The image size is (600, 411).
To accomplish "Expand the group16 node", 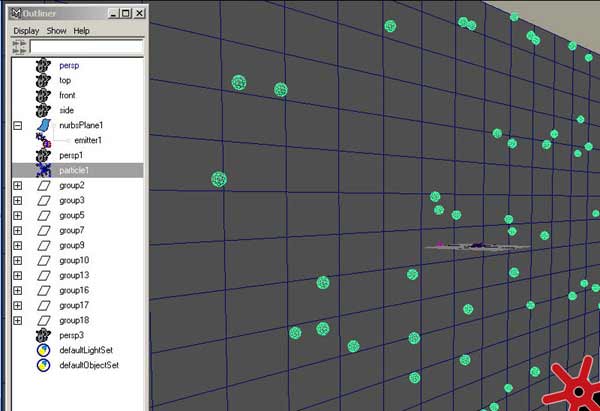I will click(x=18, y=290).
